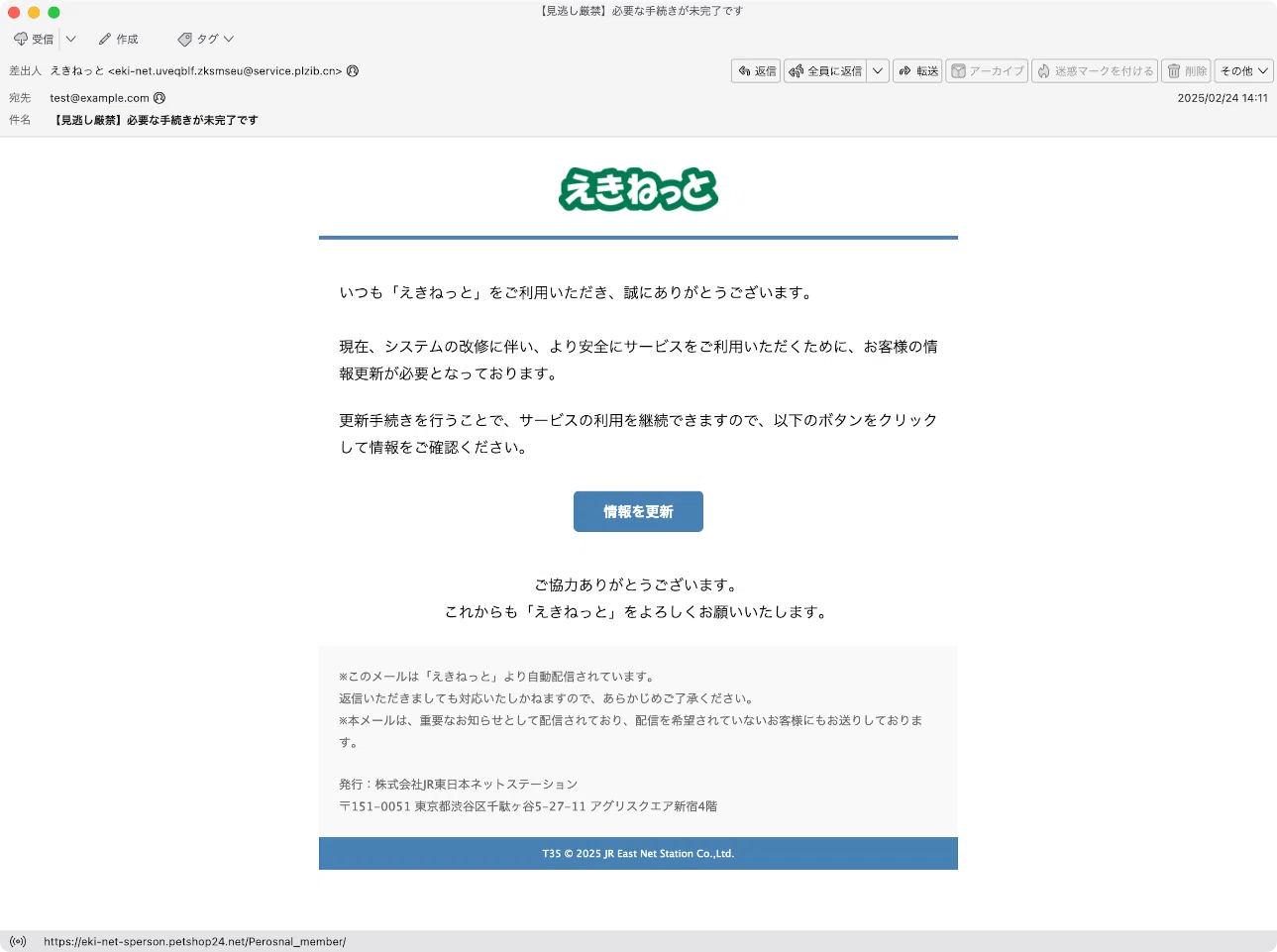Reply to all with 全員に返信

click(825, 71)
